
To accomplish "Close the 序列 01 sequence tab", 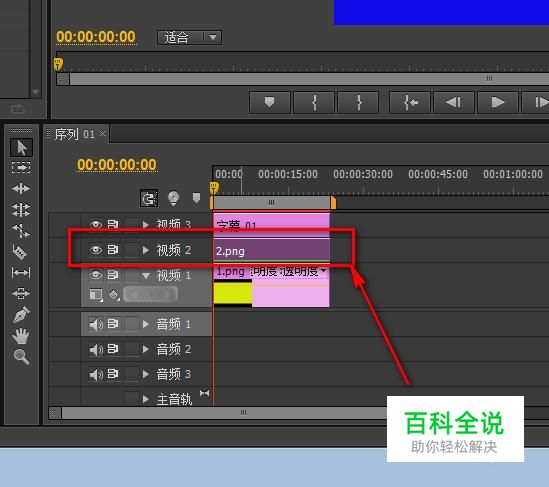I will point(102,133).
